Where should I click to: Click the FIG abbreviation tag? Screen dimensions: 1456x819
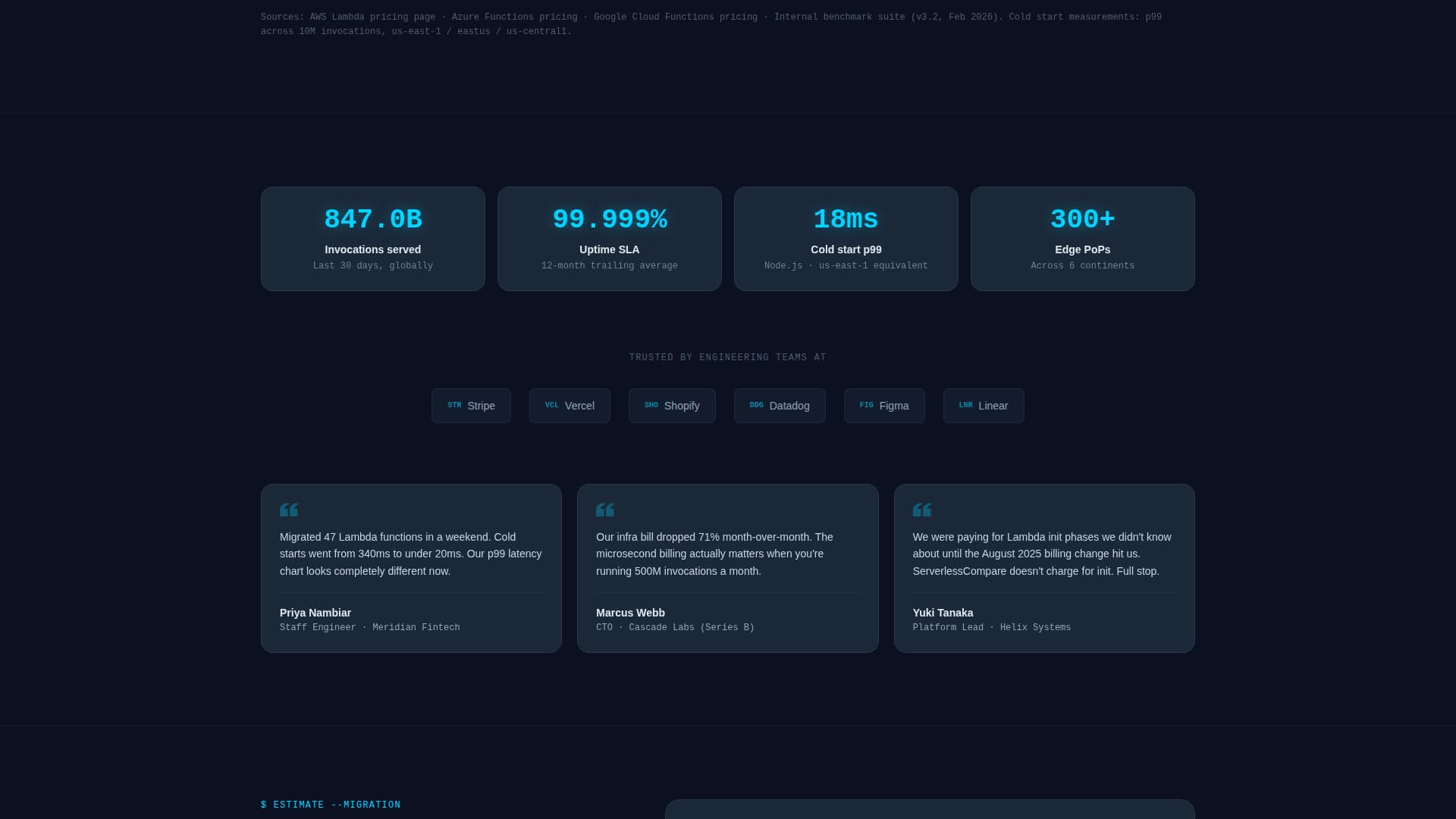point(867,406)
